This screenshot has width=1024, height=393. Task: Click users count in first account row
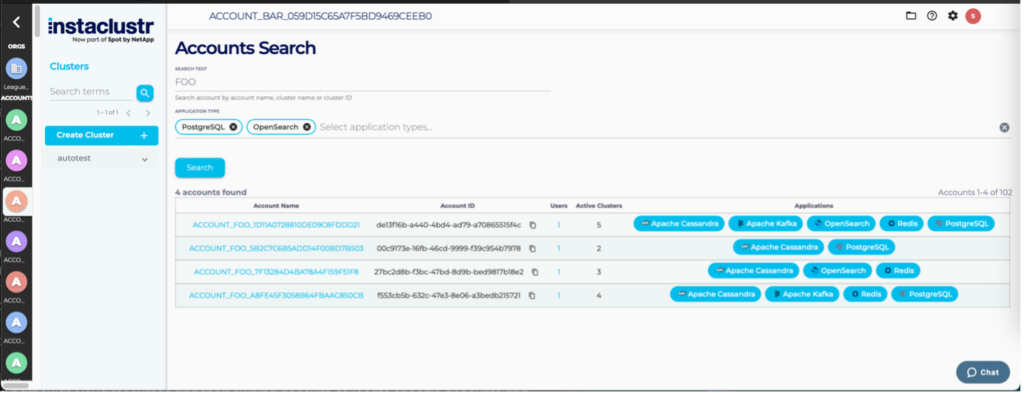[559, 225]
